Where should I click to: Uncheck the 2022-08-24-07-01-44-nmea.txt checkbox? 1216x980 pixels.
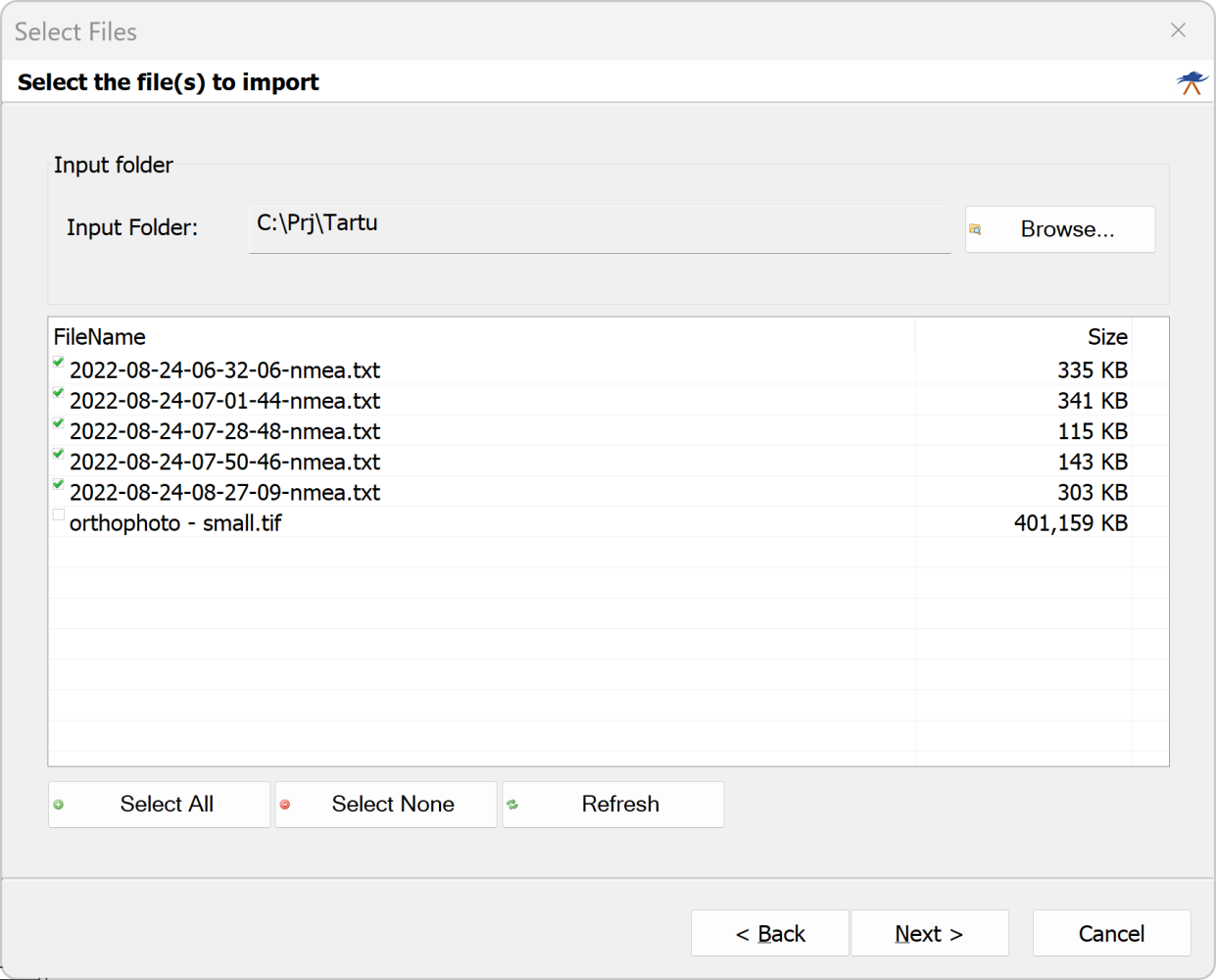click(59, 393)
